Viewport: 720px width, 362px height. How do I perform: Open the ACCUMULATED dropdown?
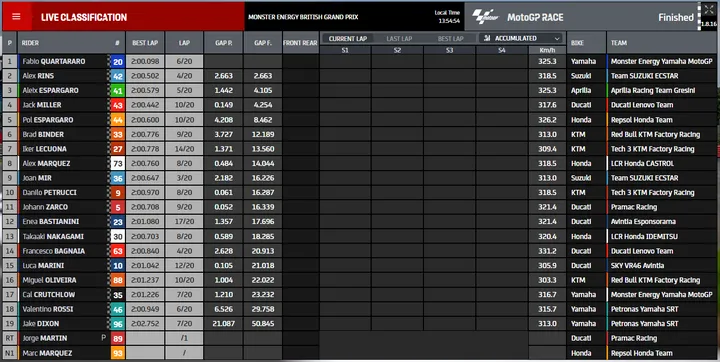[x=522, y=38]
